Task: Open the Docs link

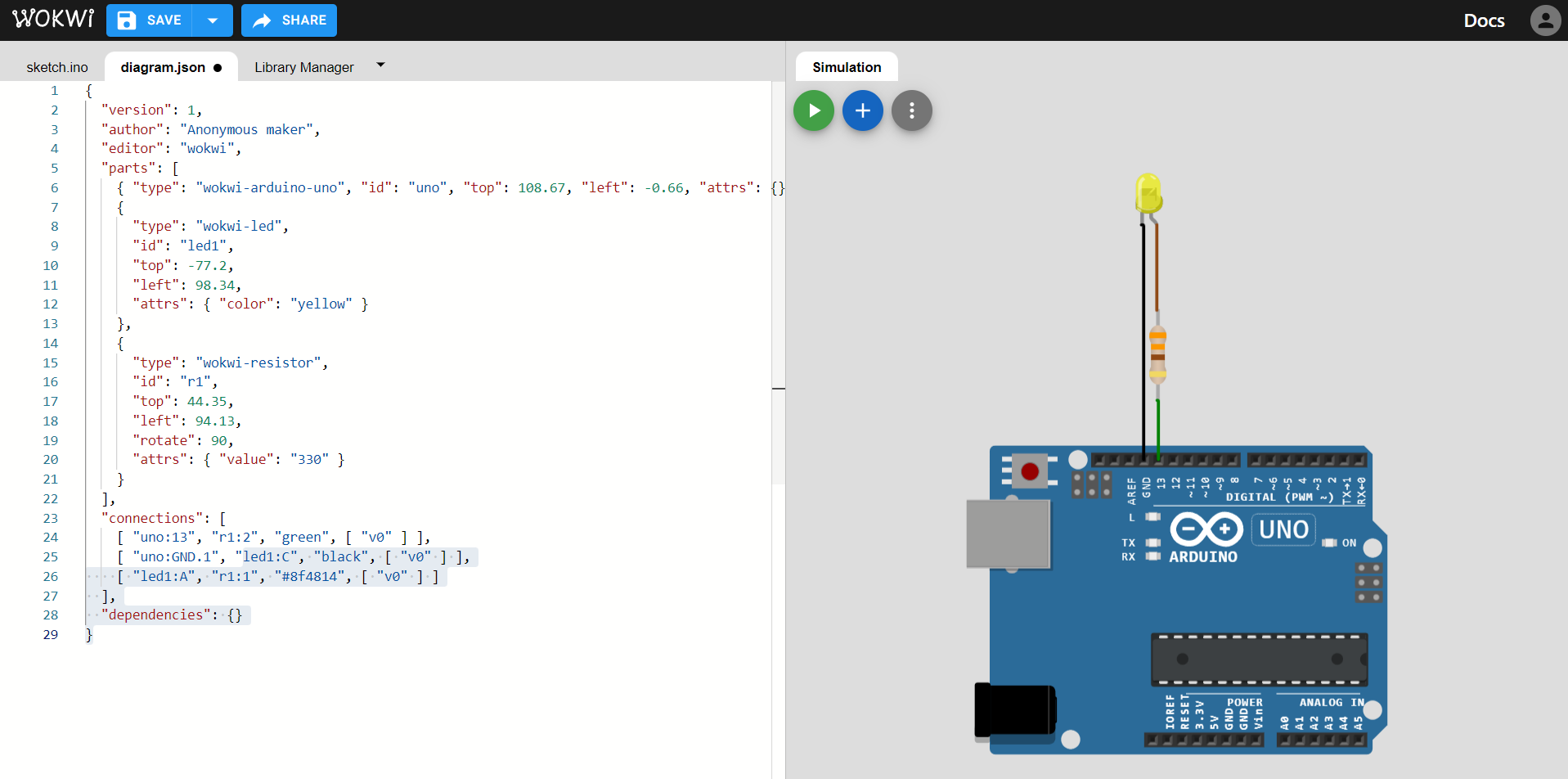Action: [1484, 20]
